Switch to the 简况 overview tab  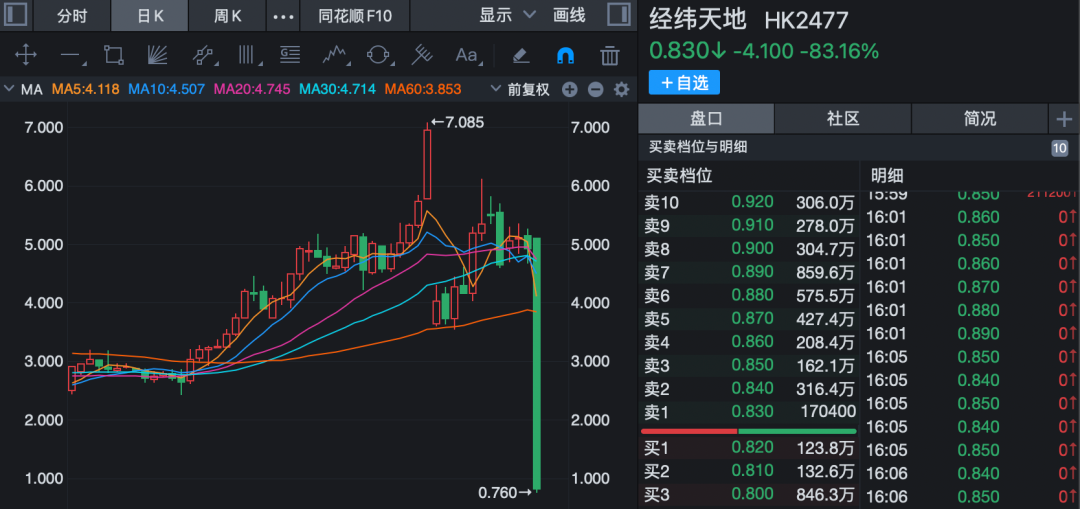[x=980, y=118]
